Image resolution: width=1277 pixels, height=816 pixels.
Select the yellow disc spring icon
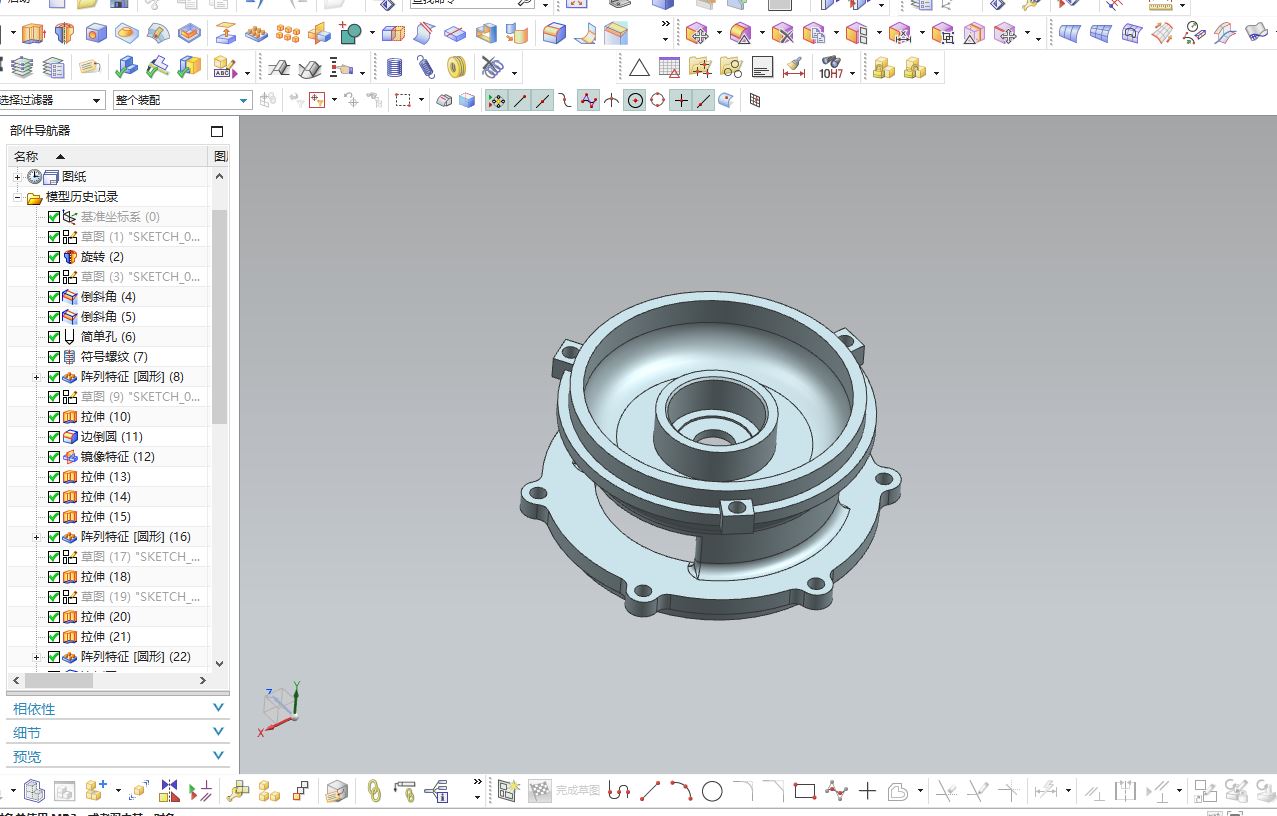point(457,68)
